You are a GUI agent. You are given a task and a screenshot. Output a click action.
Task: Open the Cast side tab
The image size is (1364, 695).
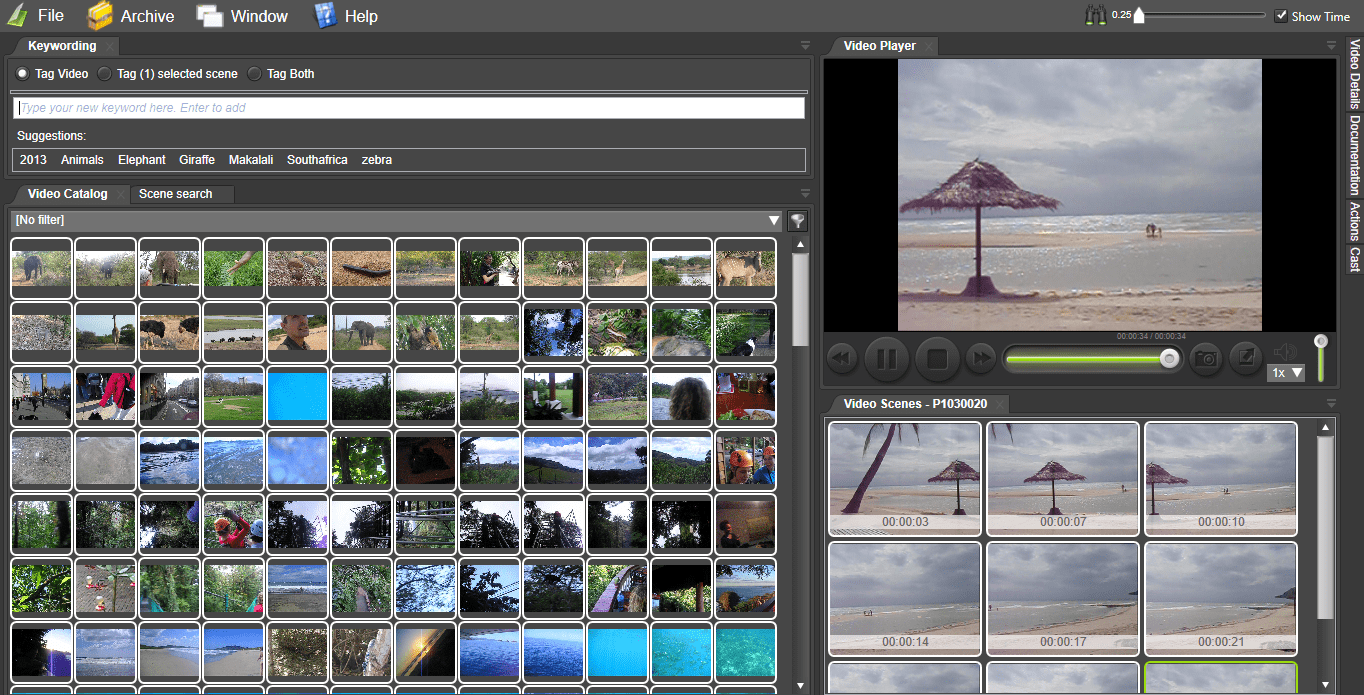[x=1355, y=259]
